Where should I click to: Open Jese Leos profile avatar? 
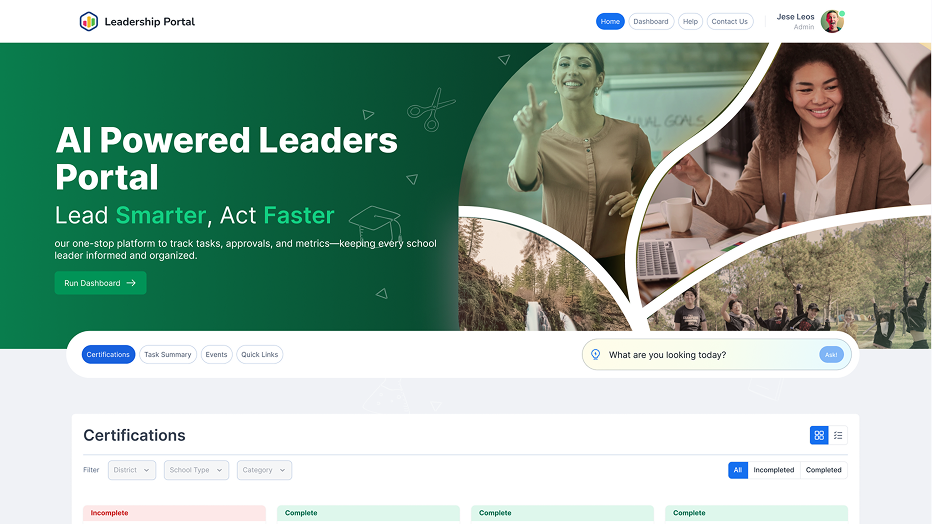point(832,21)
